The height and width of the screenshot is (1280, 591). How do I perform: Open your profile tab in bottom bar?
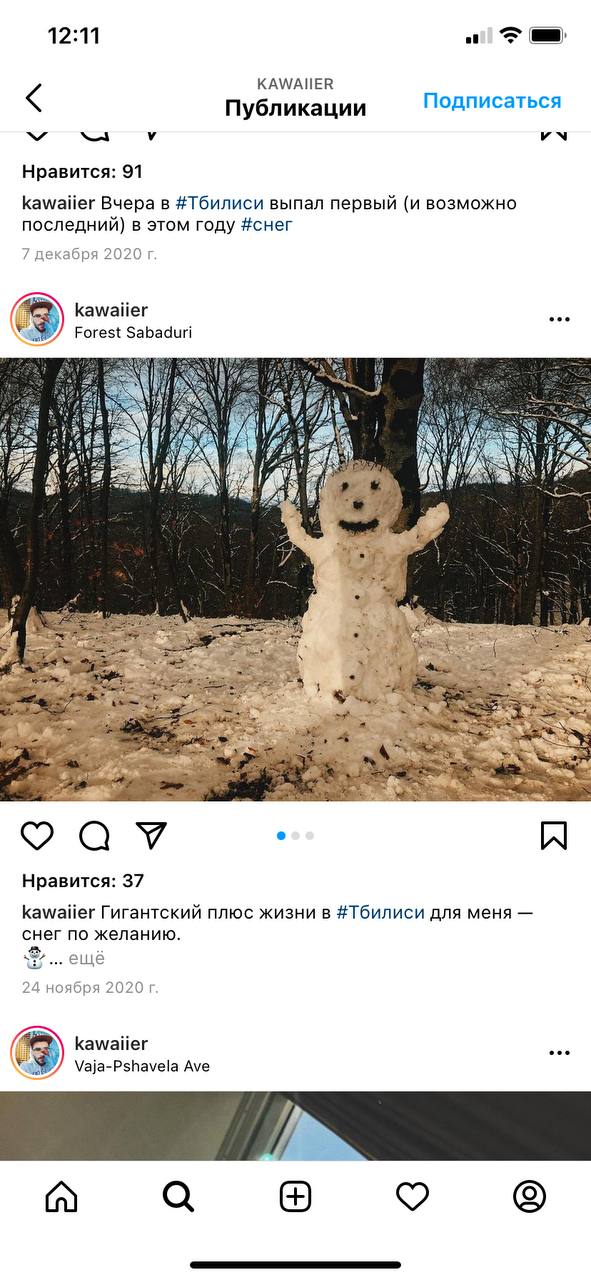(x=529, y=1196)
